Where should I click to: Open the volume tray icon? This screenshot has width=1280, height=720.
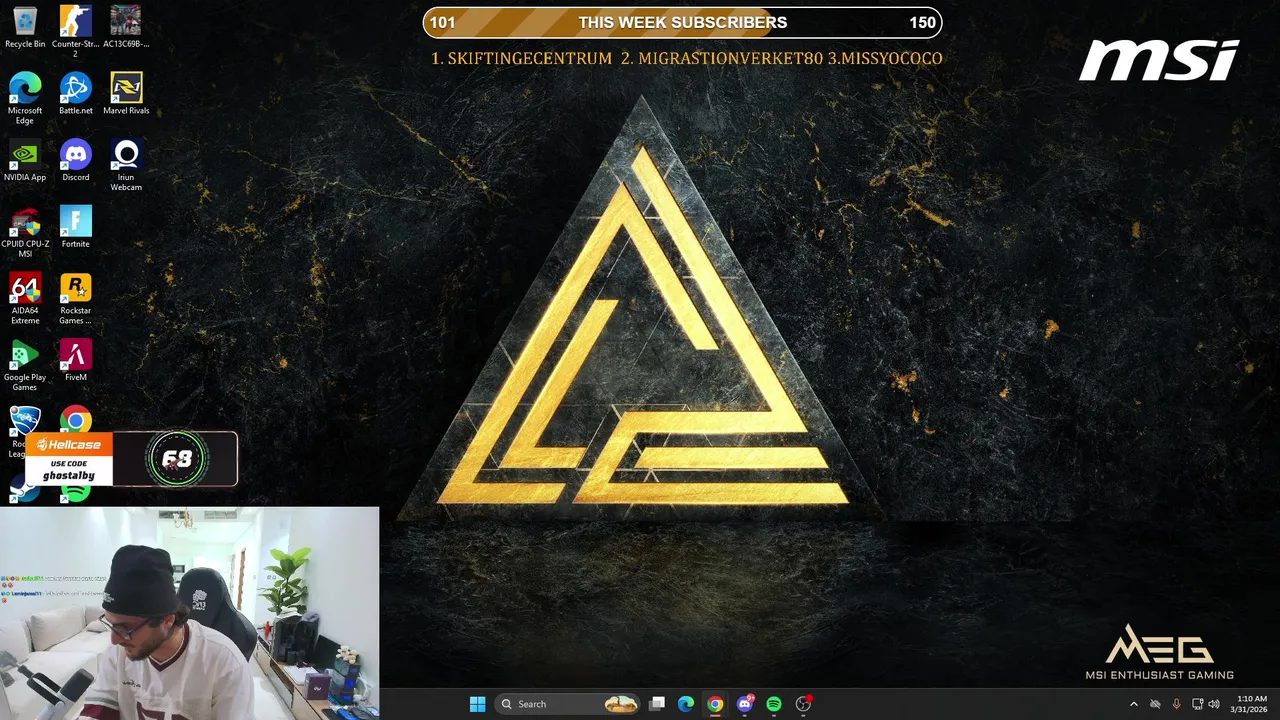tap(1214, 704)
